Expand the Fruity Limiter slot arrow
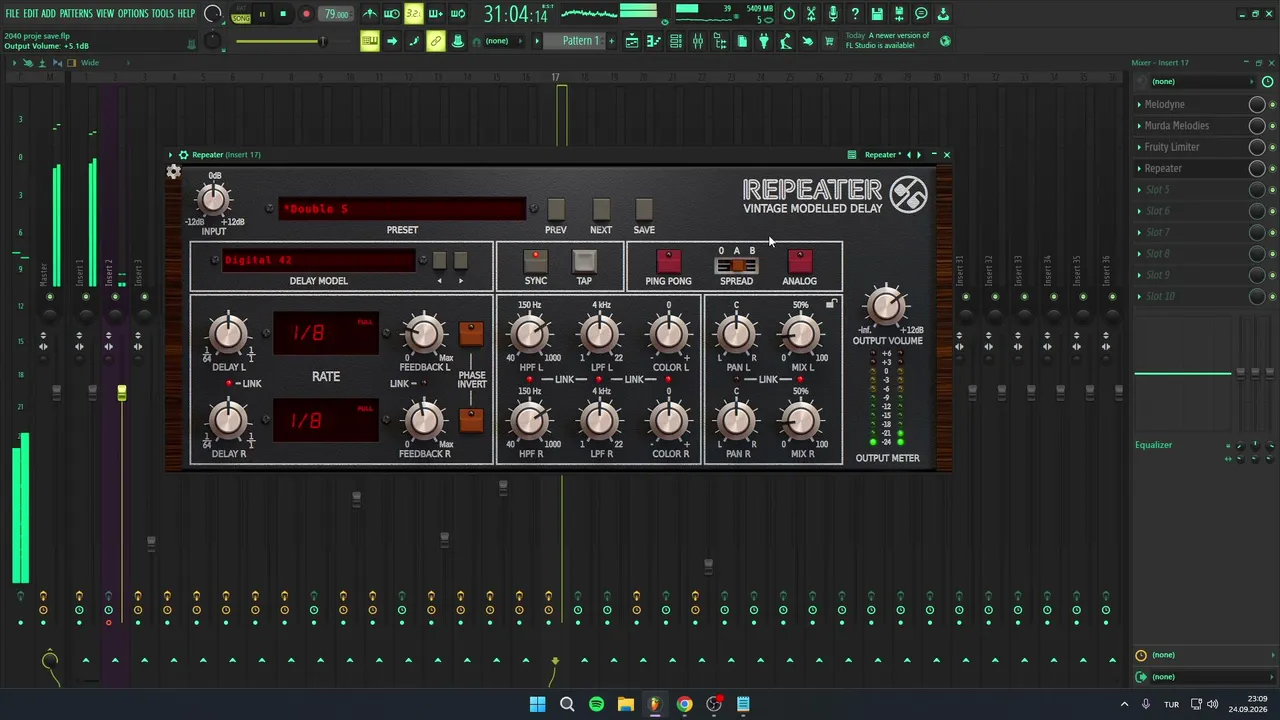 point(1139,147)
